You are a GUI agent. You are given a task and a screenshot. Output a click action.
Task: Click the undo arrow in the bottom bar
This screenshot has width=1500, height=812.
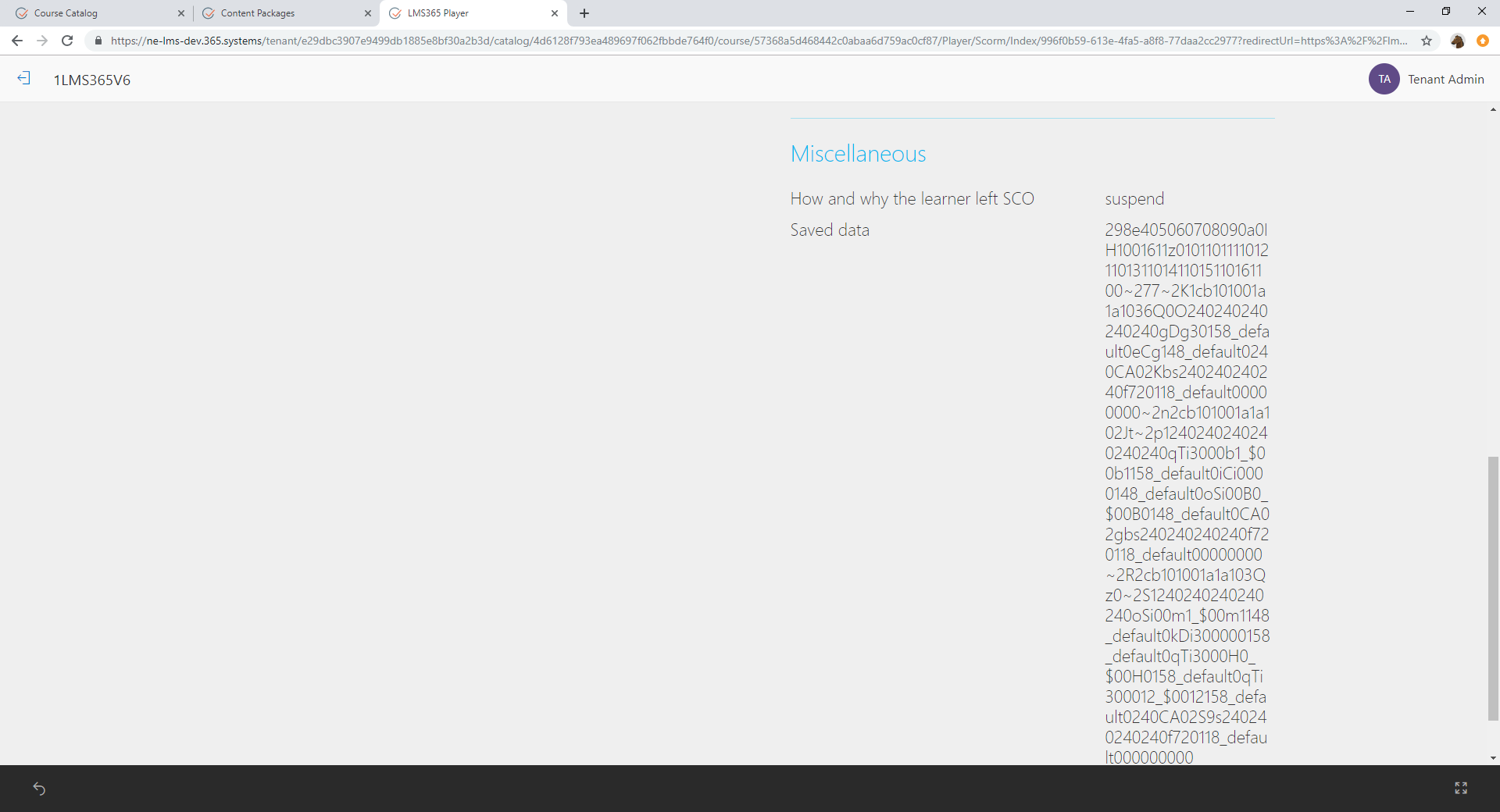coord(39,789)
